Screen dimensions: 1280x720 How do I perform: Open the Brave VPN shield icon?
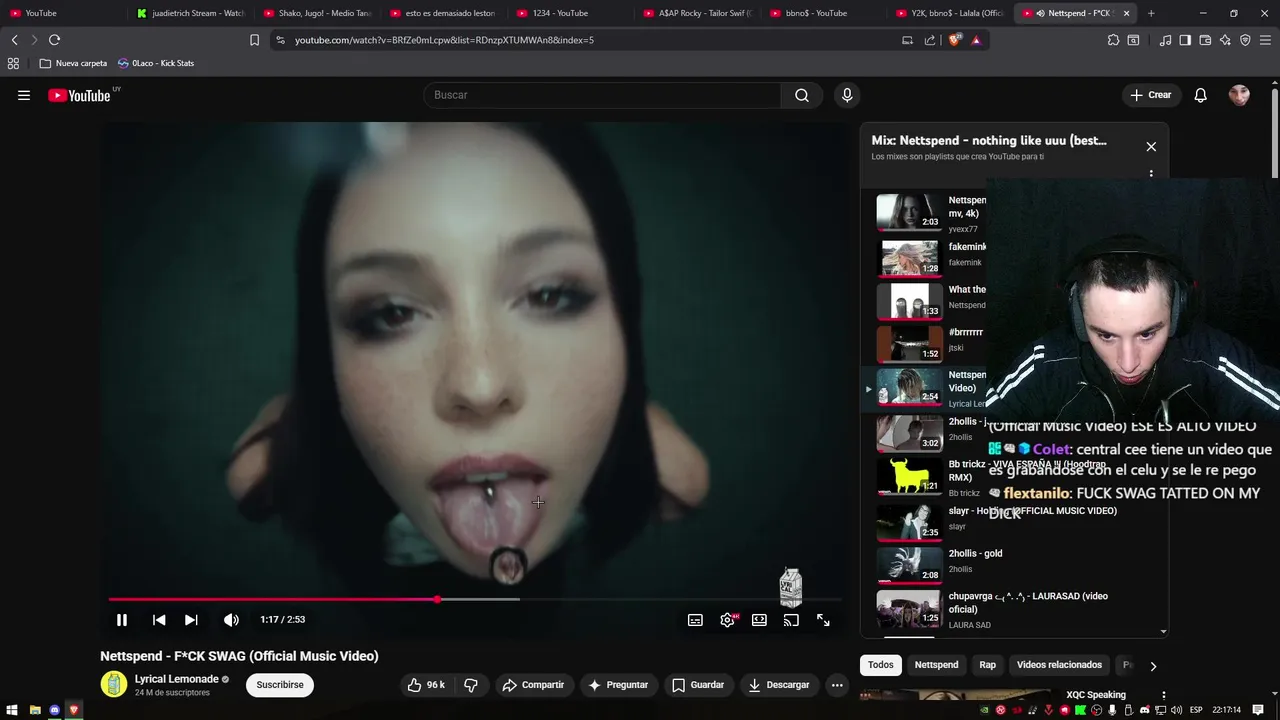[x=1245, y=40]
